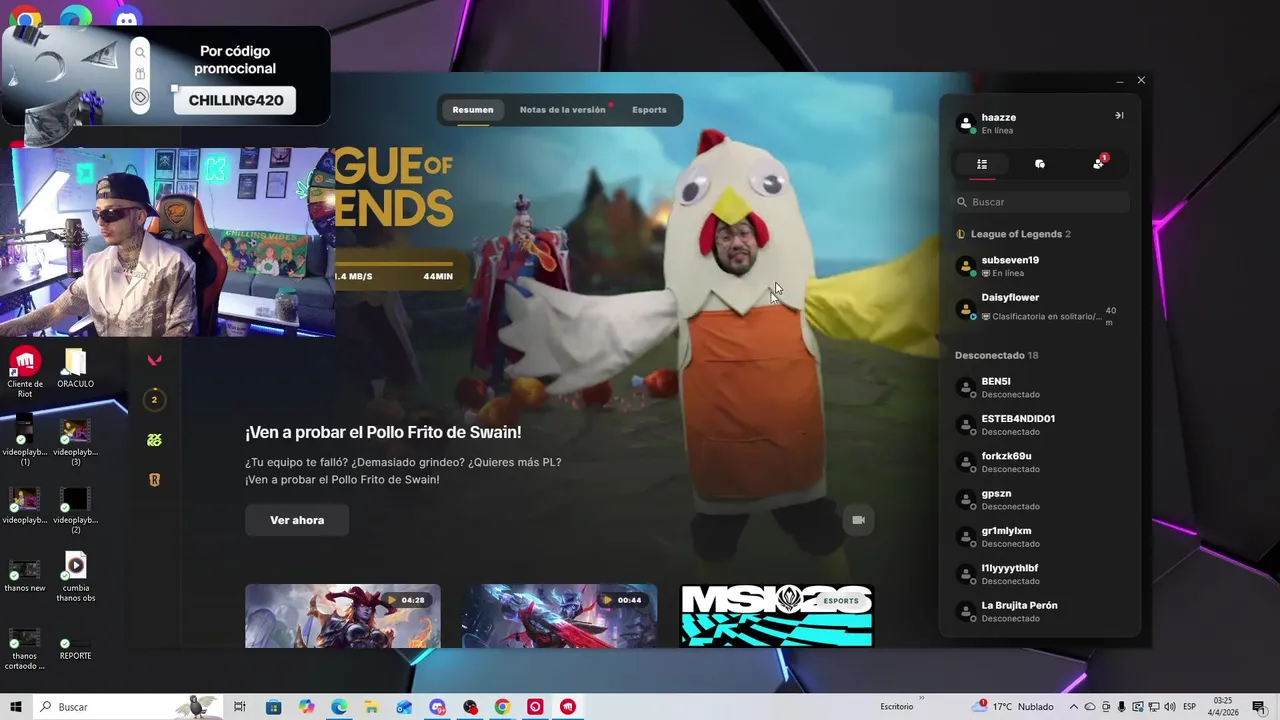Play the 00:44 video thumbnail

[560, 616]
